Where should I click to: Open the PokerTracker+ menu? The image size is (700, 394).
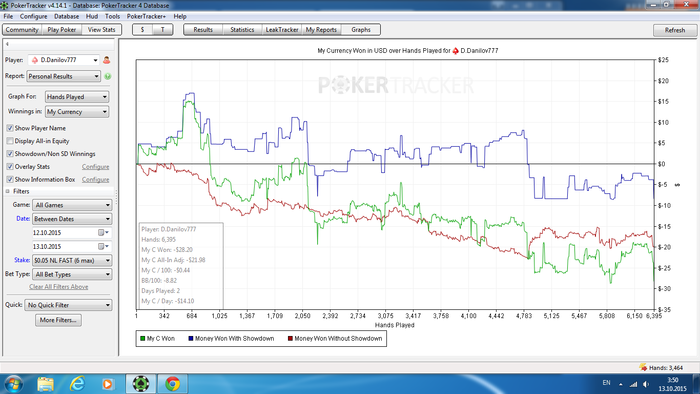pyautogui.click(x=146, y=17)
